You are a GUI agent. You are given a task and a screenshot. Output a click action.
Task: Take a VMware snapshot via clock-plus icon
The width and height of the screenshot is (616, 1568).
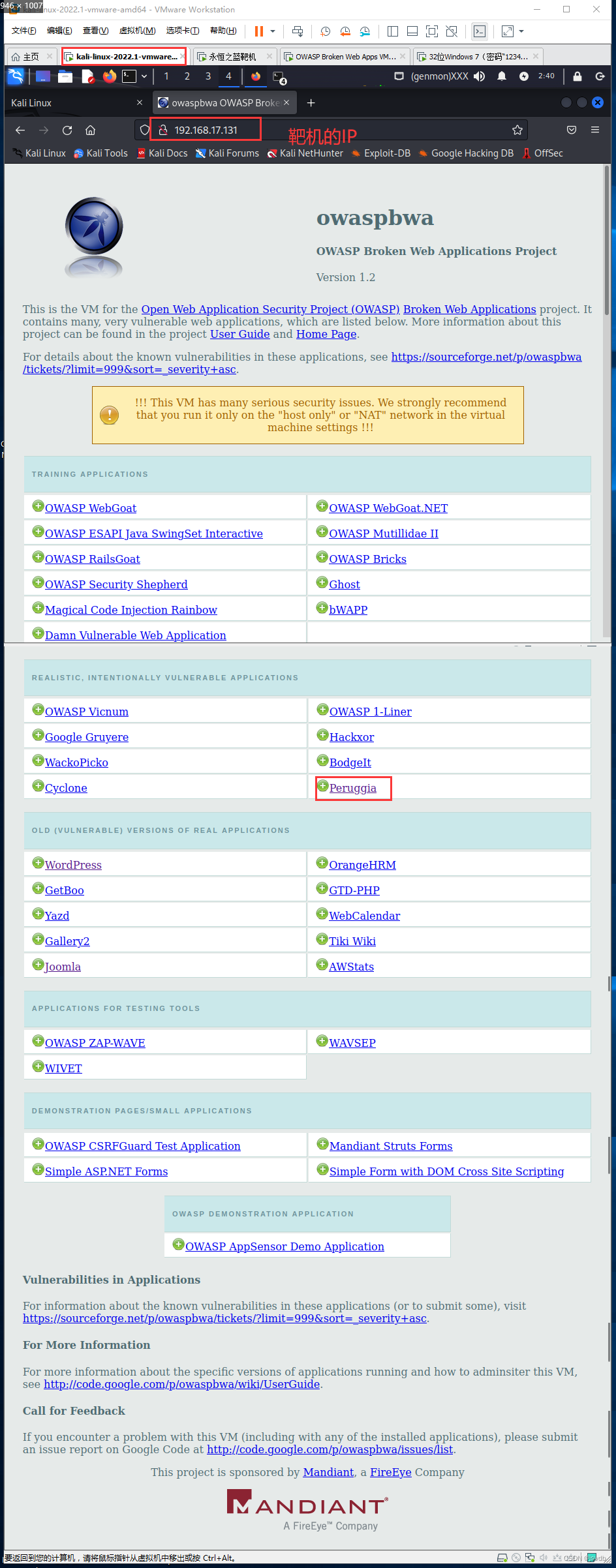(x=325, y=31)
